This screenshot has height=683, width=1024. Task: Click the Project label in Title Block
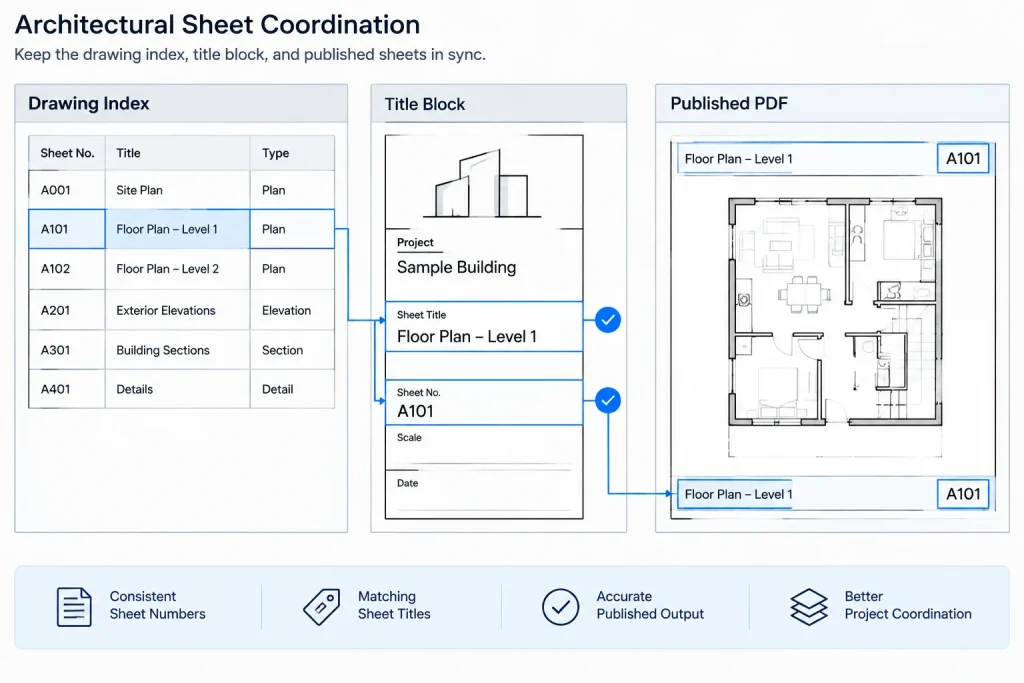coord(415,242)
